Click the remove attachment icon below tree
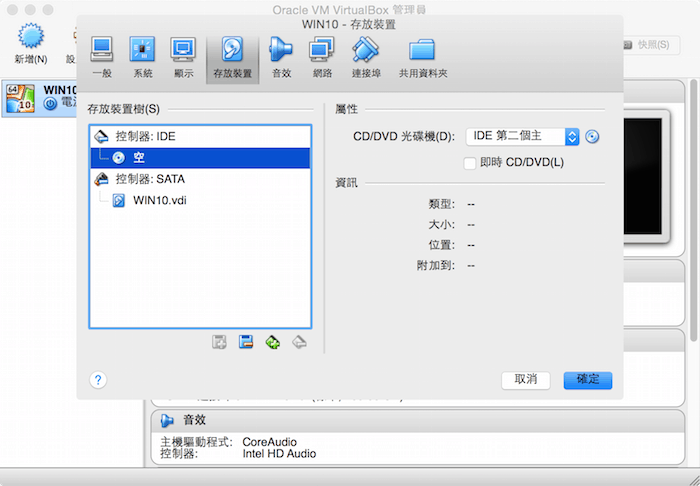The width and height of the screenshot is (700, 486). click(246, 342)
